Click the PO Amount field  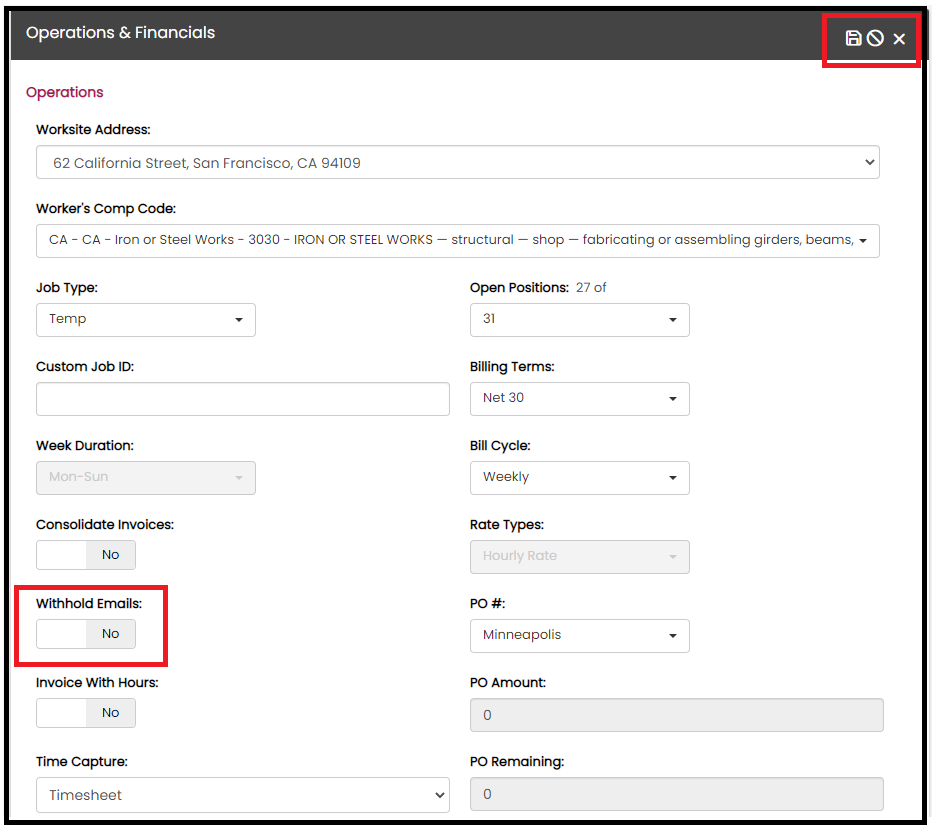point(676,715)
